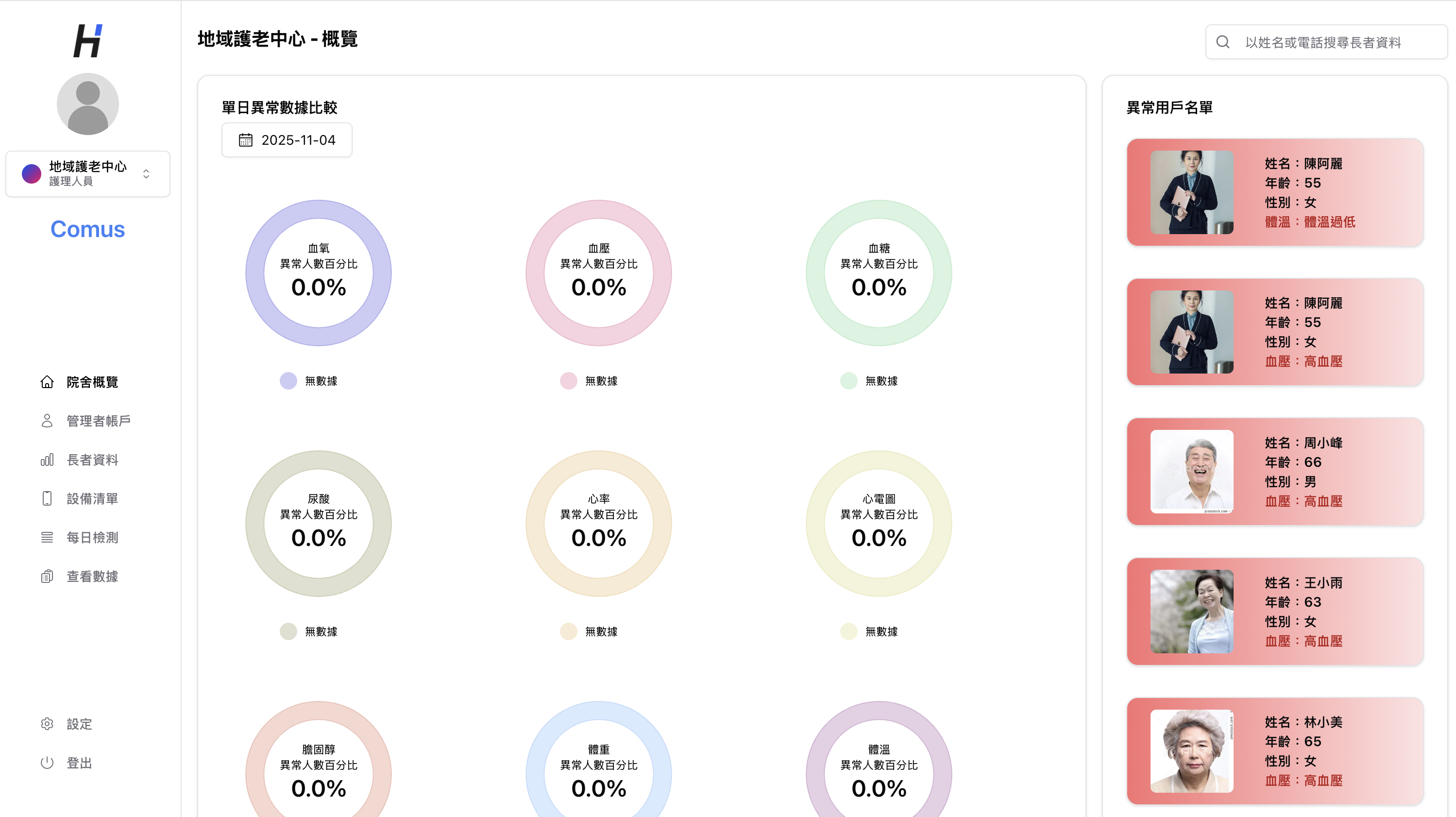Viewport: 1456px width, 817px height.
Task: Click the 登出 power icon
Action: click(x=48, y=762)
